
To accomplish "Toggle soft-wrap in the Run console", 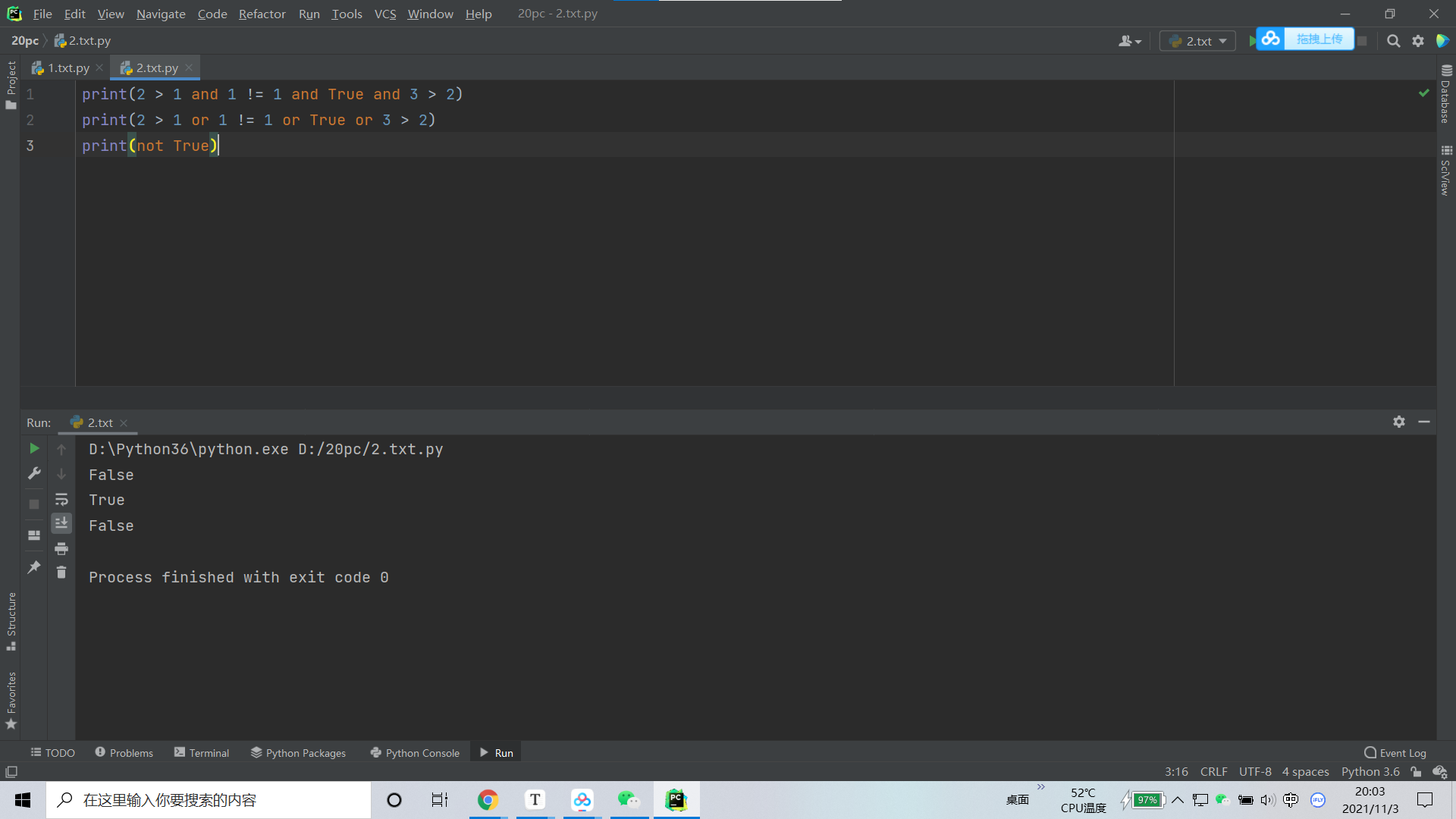I will 61,500.
